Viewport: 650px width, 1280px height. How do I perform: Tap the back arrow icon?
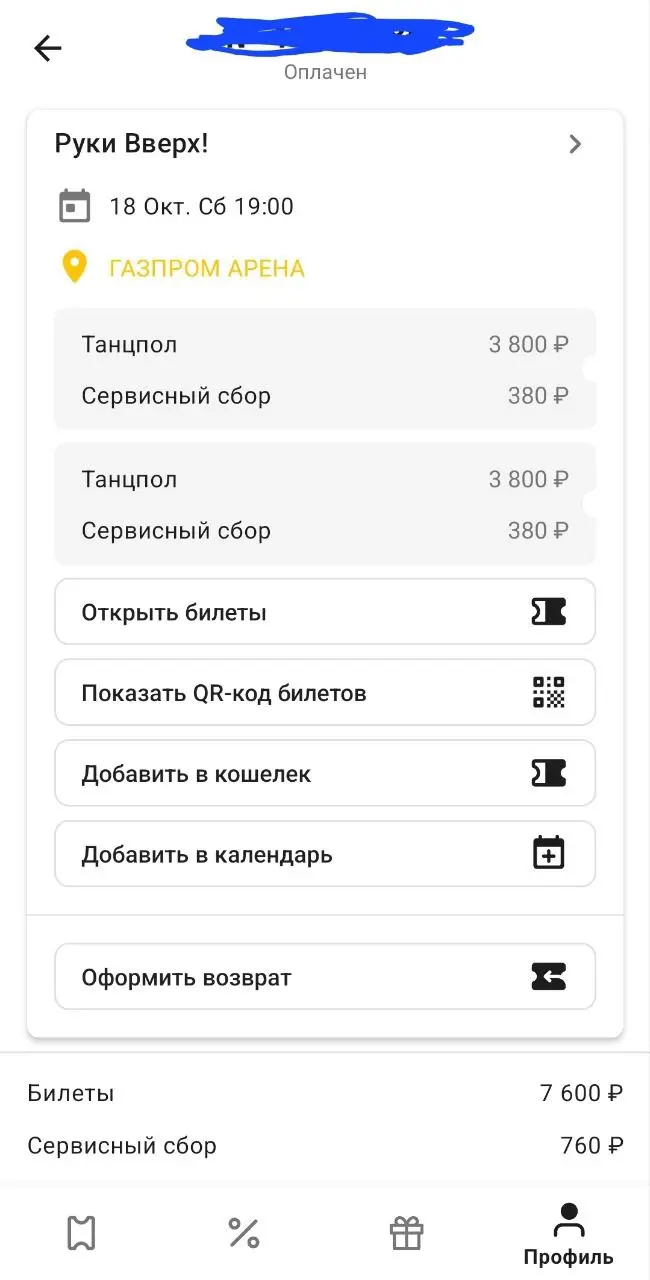[x=48, y=48]
